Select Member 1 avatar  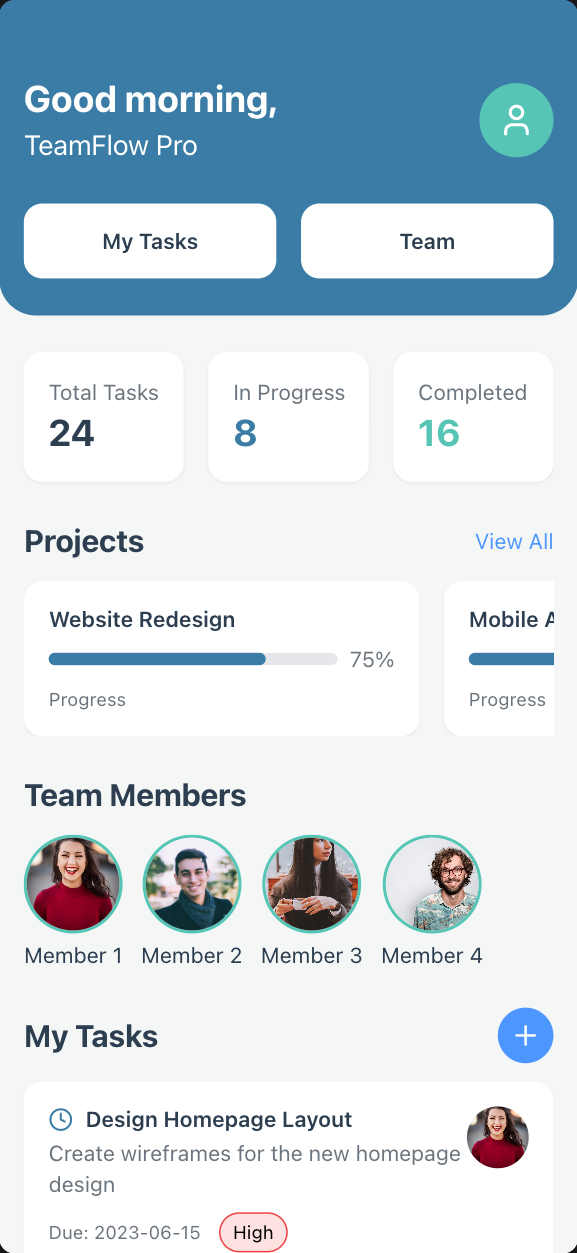[x=73, y=884]
